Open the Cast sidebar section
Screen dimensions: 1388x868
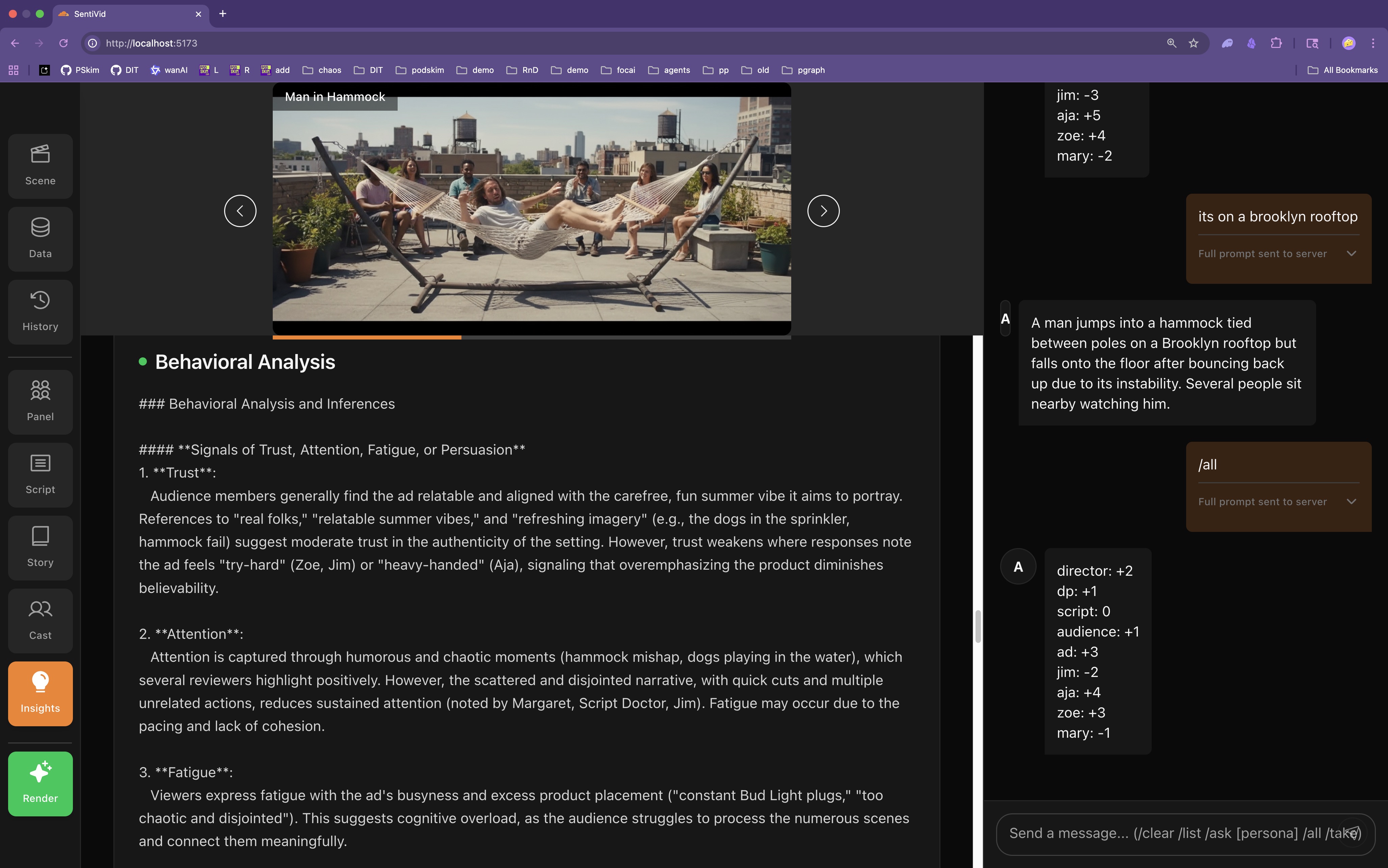[40, 621]
